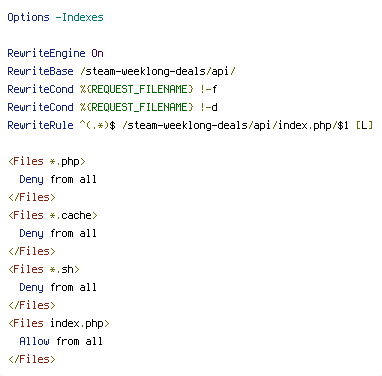382x376 pixels.
Task: Click the final closing </Files> tag
Action: 32,359
